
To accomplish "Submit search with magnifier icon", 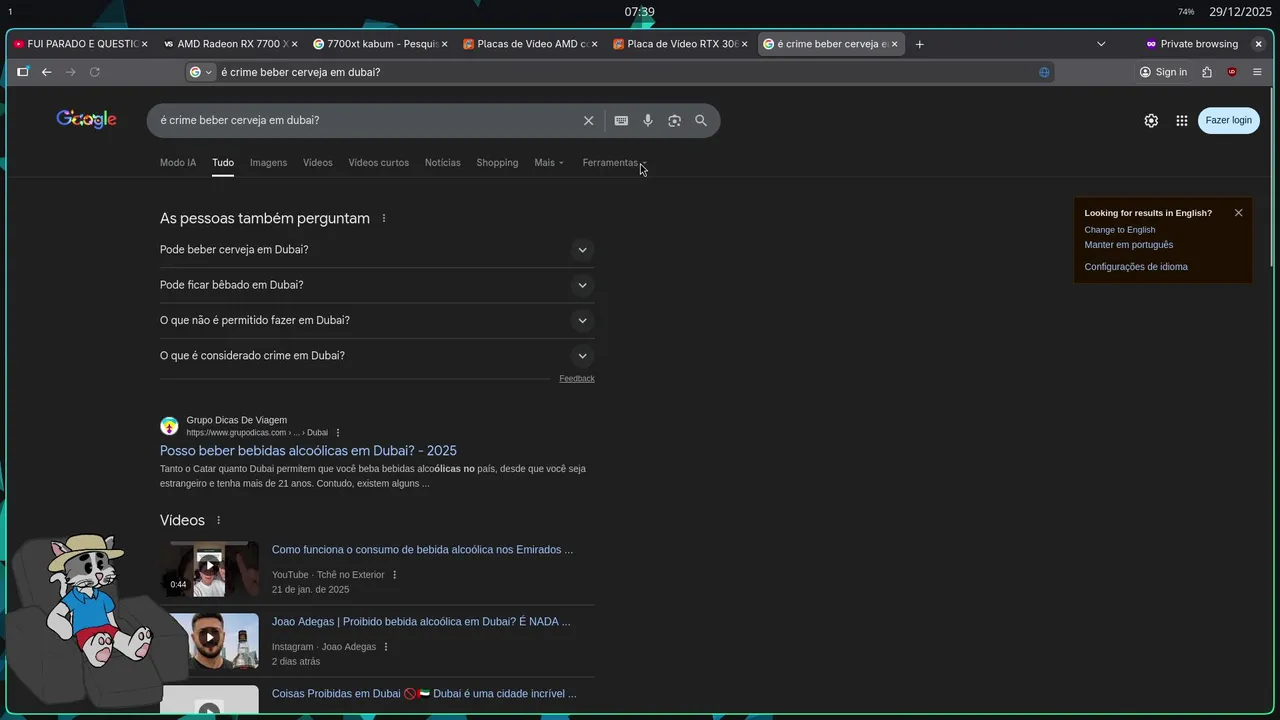I will 701,120.
